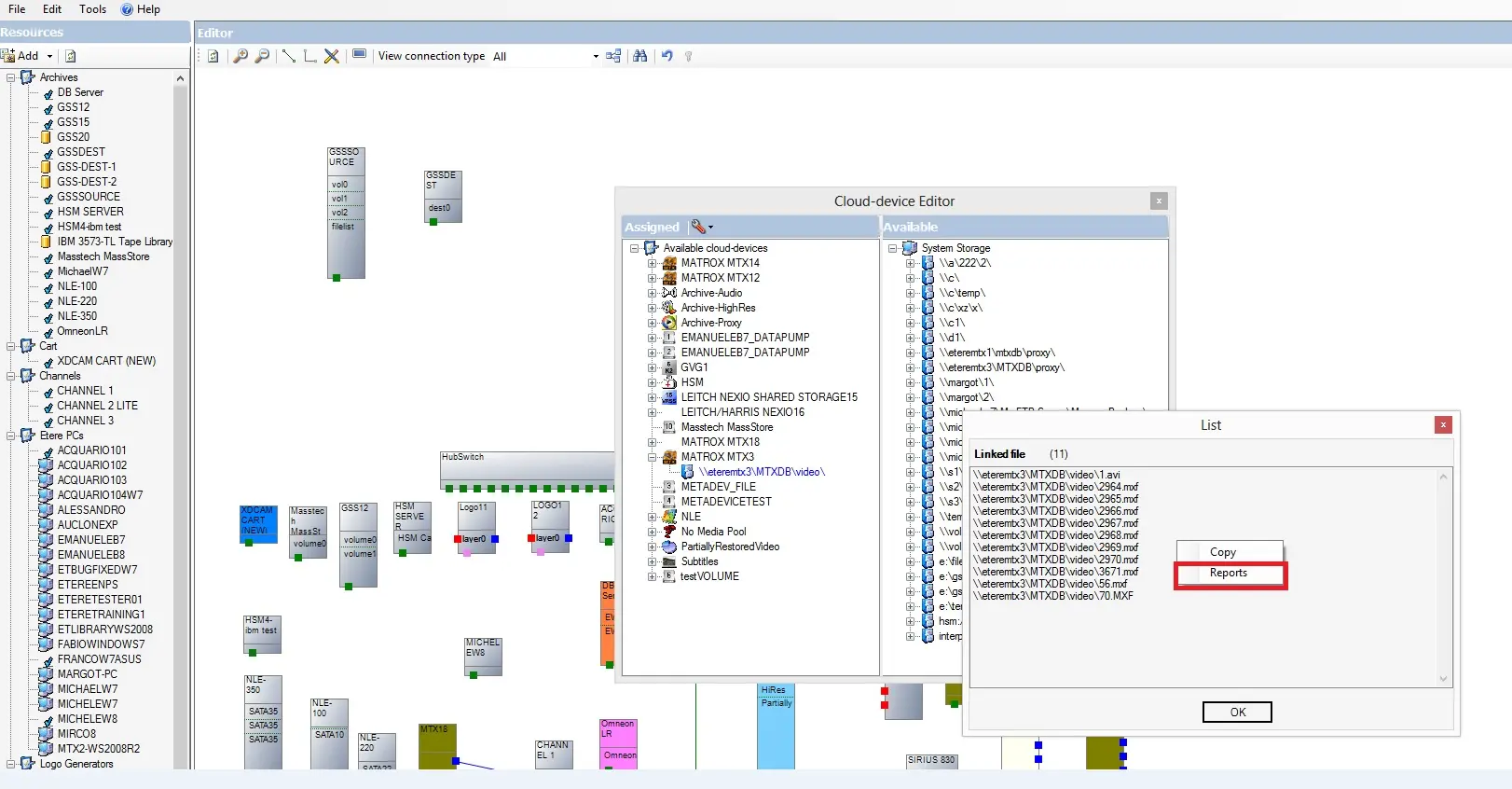
Task: Choose Reports from the context menu
Action: pos(1229,574)
